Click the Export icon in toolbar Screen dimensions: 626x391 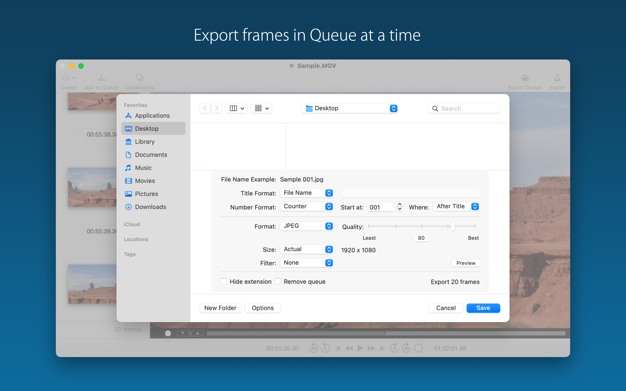557,78
